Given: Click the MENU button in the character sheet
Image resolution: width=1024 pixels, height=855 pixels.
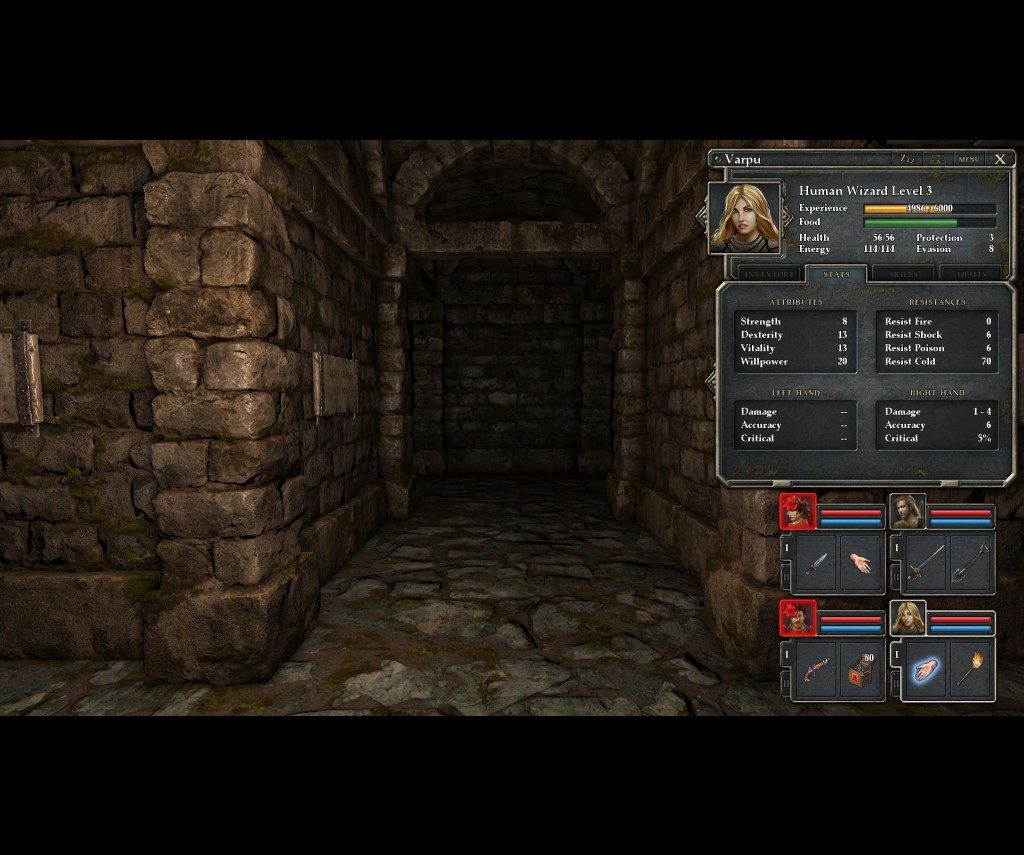Looking at the screenshot, I should [968, 159].
